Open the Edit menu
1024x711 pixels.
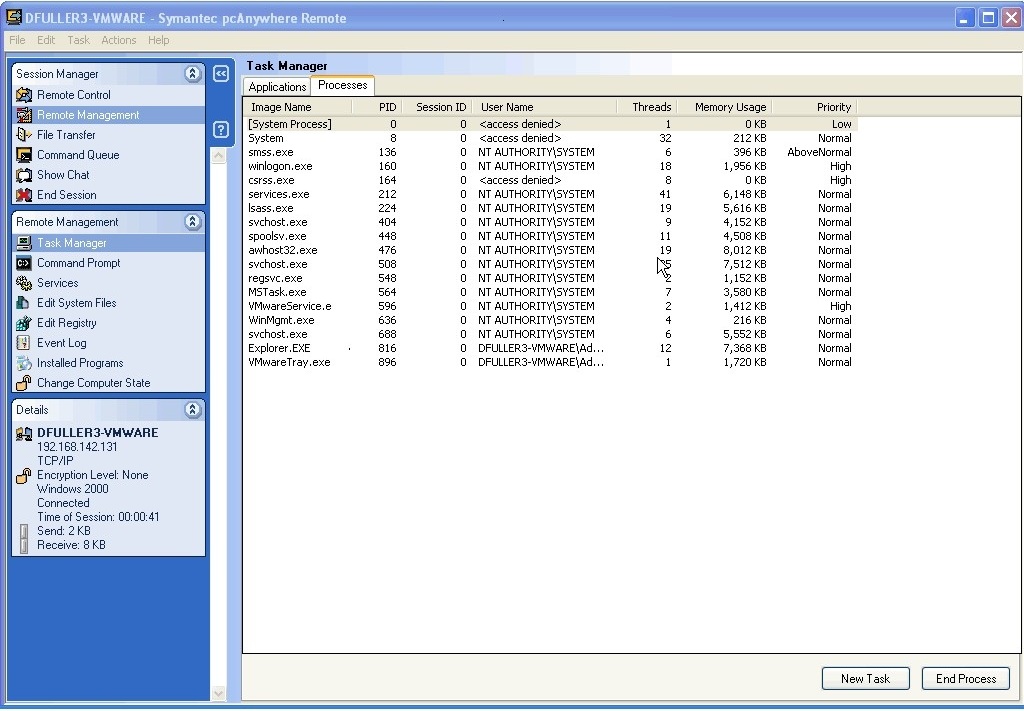click(x=46, y=40)
